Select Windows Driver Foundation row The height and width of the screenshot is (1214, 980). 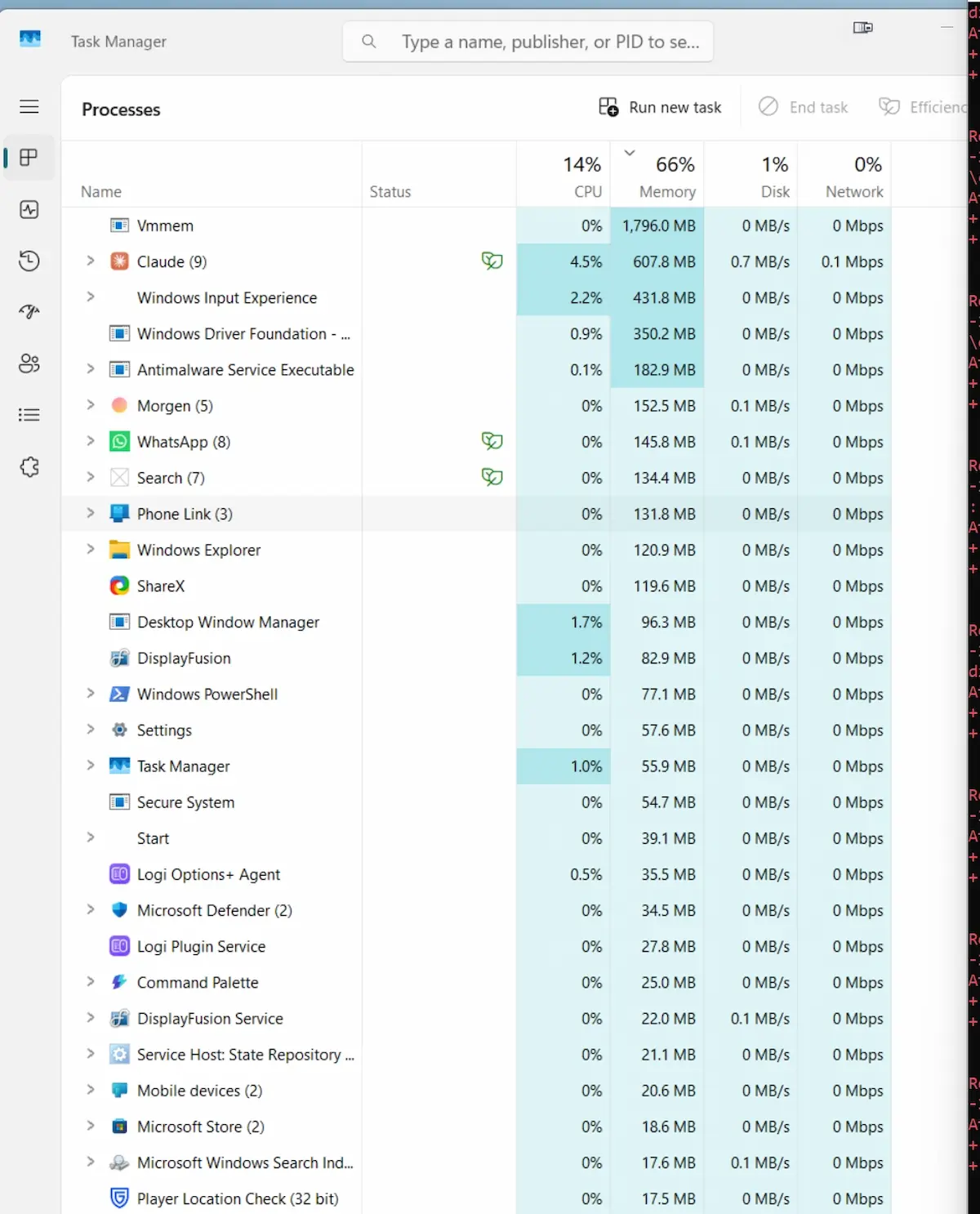pos(476,333)
